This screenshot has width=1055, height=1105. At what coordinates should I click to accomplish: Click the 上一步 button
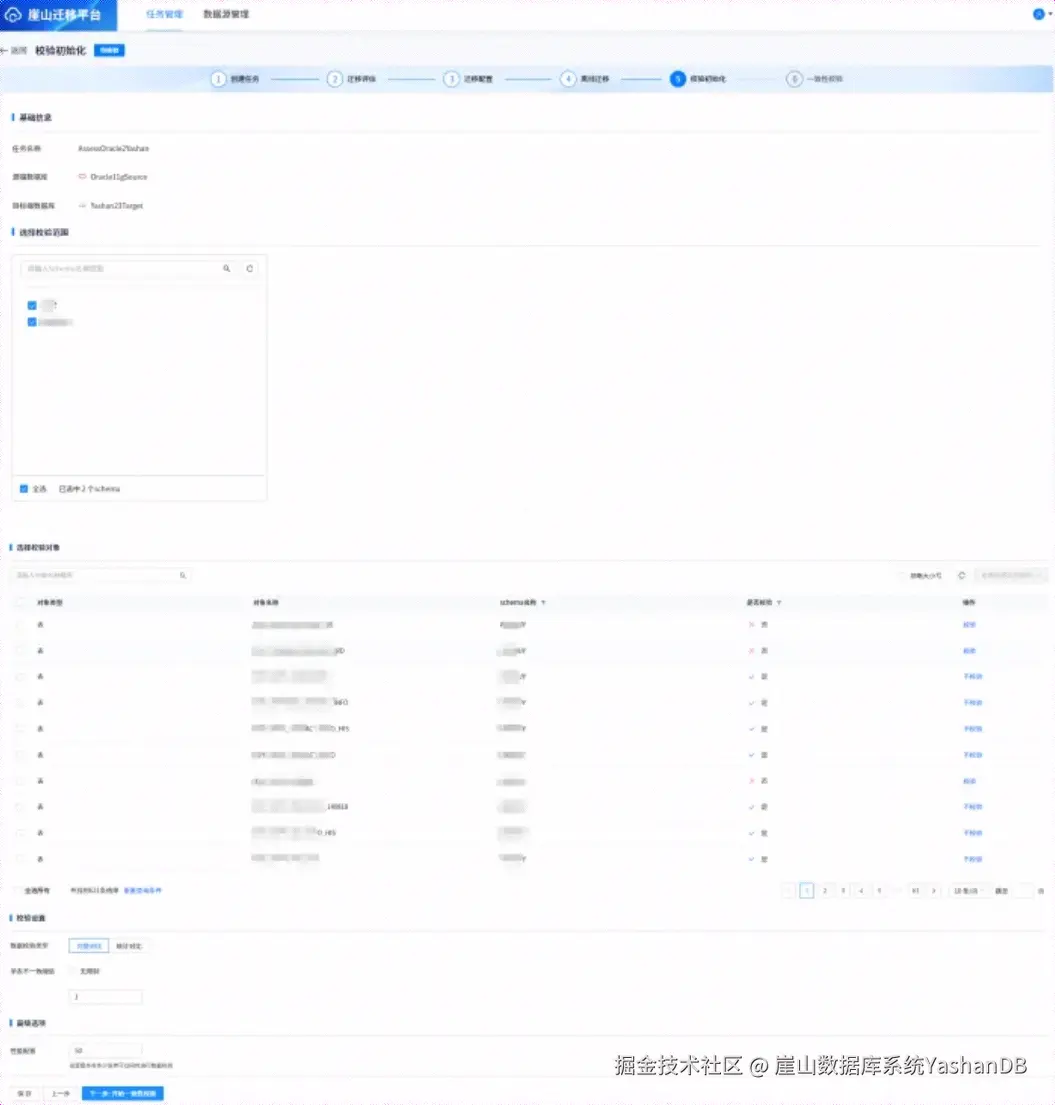[61, 1093]
